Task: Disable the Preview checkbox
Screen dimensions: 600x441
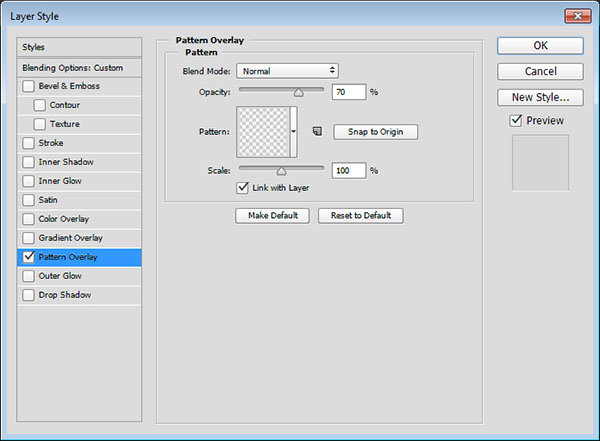Action: [x=515, y=121]
